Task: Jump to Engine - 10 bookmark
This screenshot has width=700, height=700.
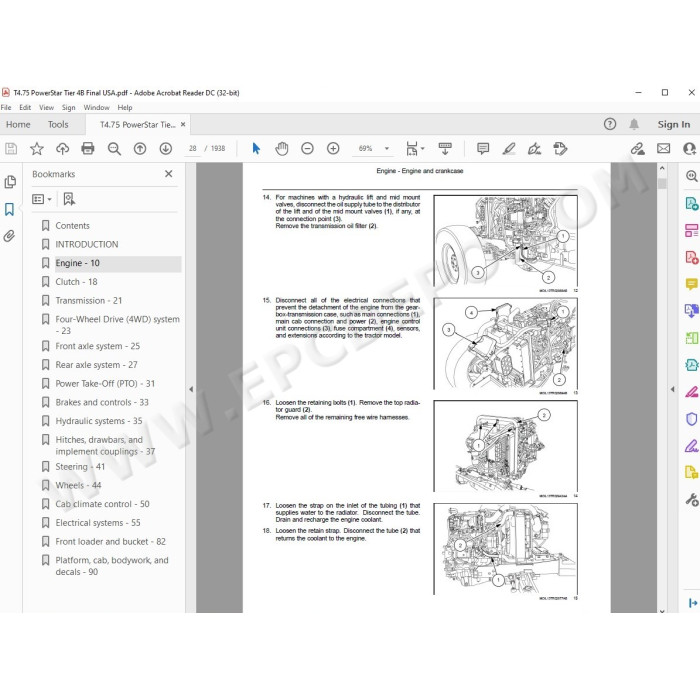Action: pyautogui.click(x=77, y=263)
